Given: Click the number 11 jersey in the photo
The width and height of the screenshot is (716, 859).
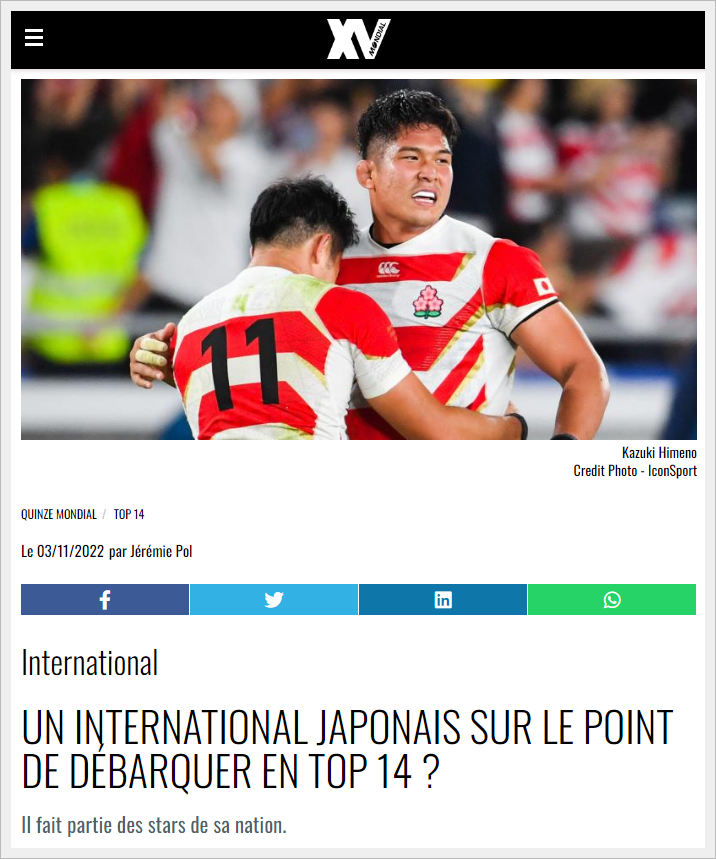Looking at the screenshot, I should pyautogui.click(x=242, y=364).
